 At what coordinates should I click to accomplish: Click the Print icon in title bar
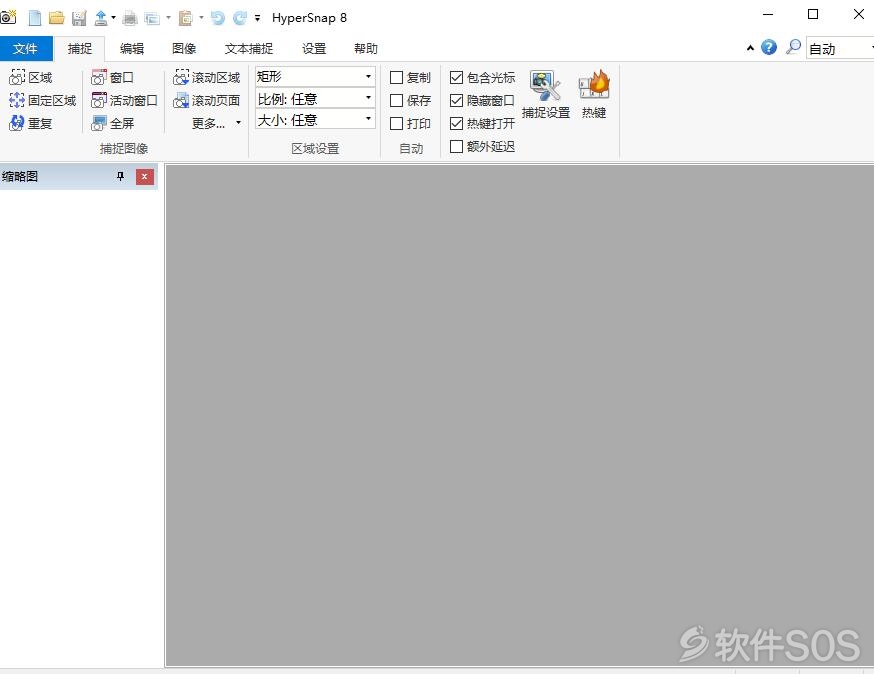130,18
